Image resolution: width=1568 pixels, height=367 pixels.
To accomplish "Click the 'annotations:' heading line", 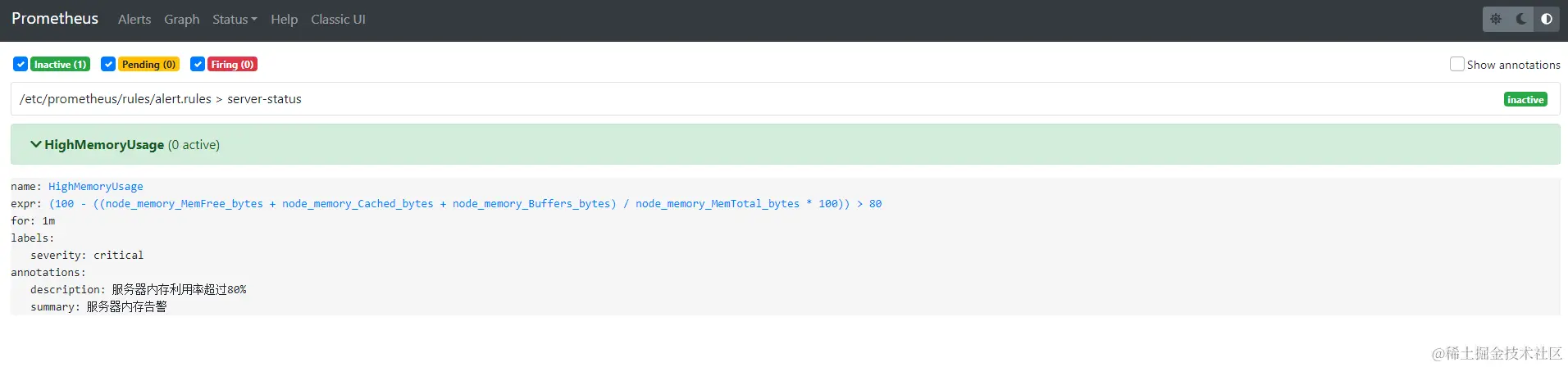I will [x=48, y=273].
